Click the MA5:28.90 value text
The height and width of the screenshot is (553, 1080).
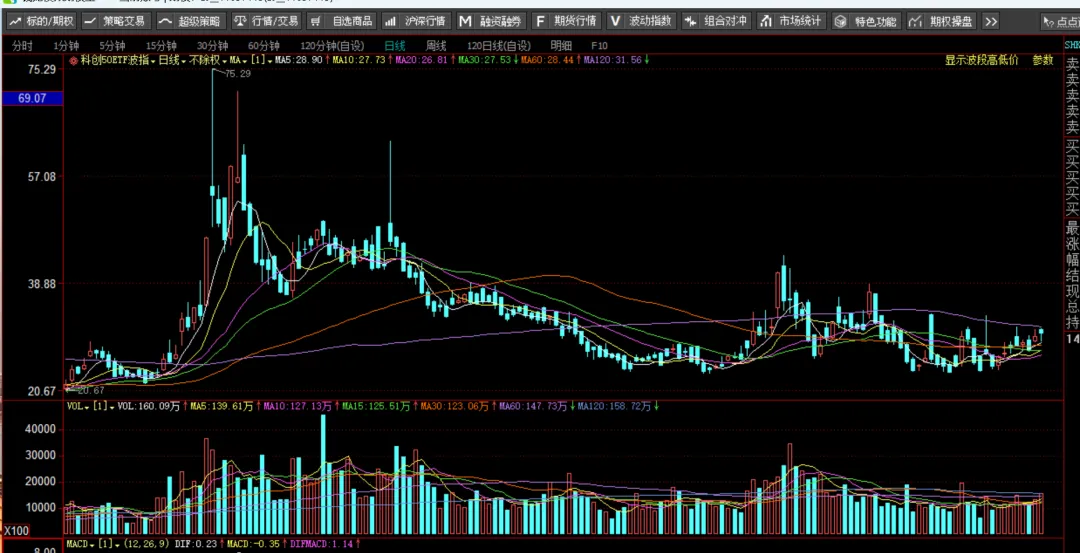click(299, 61)
